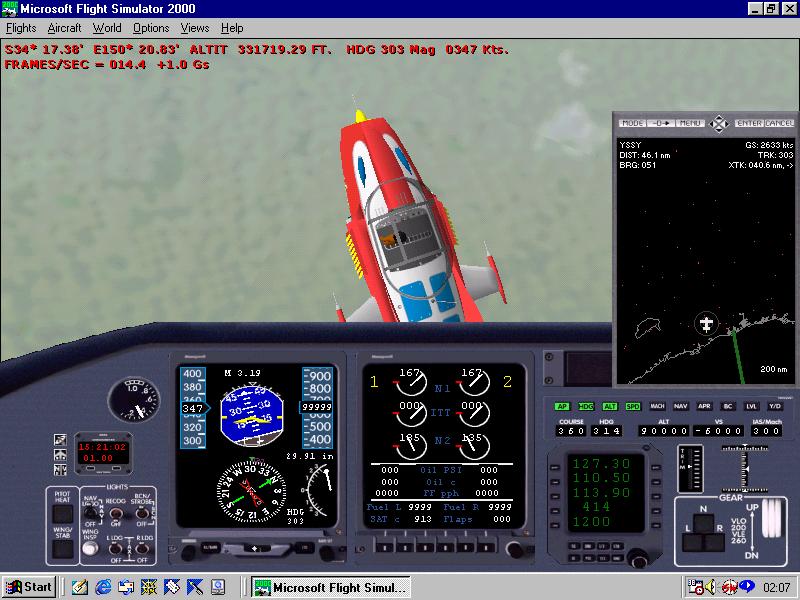Open Internet Explorer from Quick Launch
800x600 pixels.
pyautogui.click(x=103, y=587)
